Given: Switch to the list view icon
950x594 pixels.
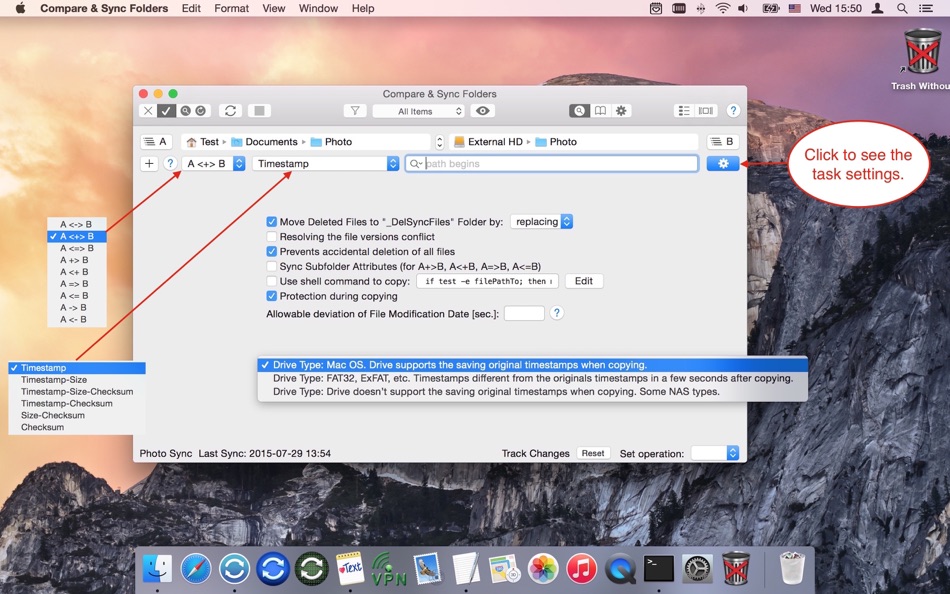Looking at the screenshot, I should [684, 111].
